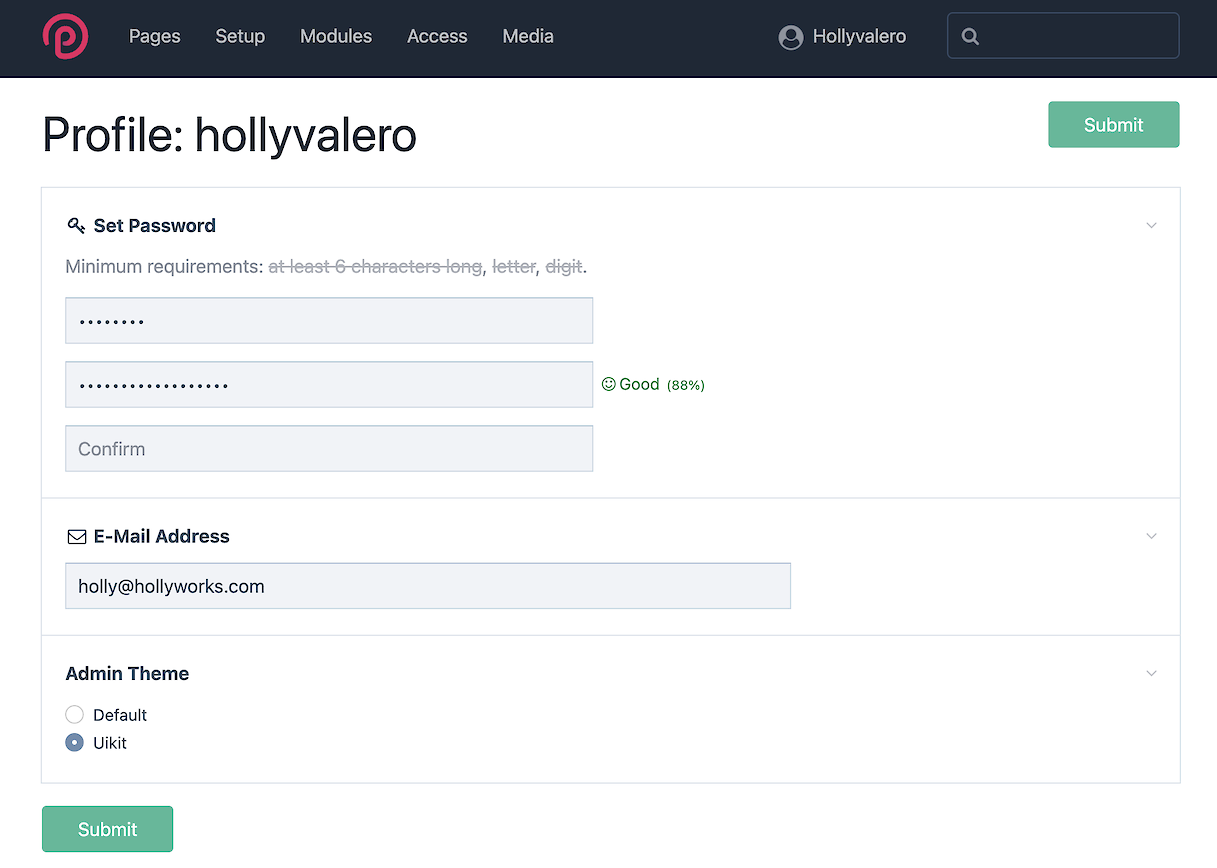Click the envelope icon beside E-Mail Address
The height and width of the screenshot is (868, 1217).
(76, 537)
